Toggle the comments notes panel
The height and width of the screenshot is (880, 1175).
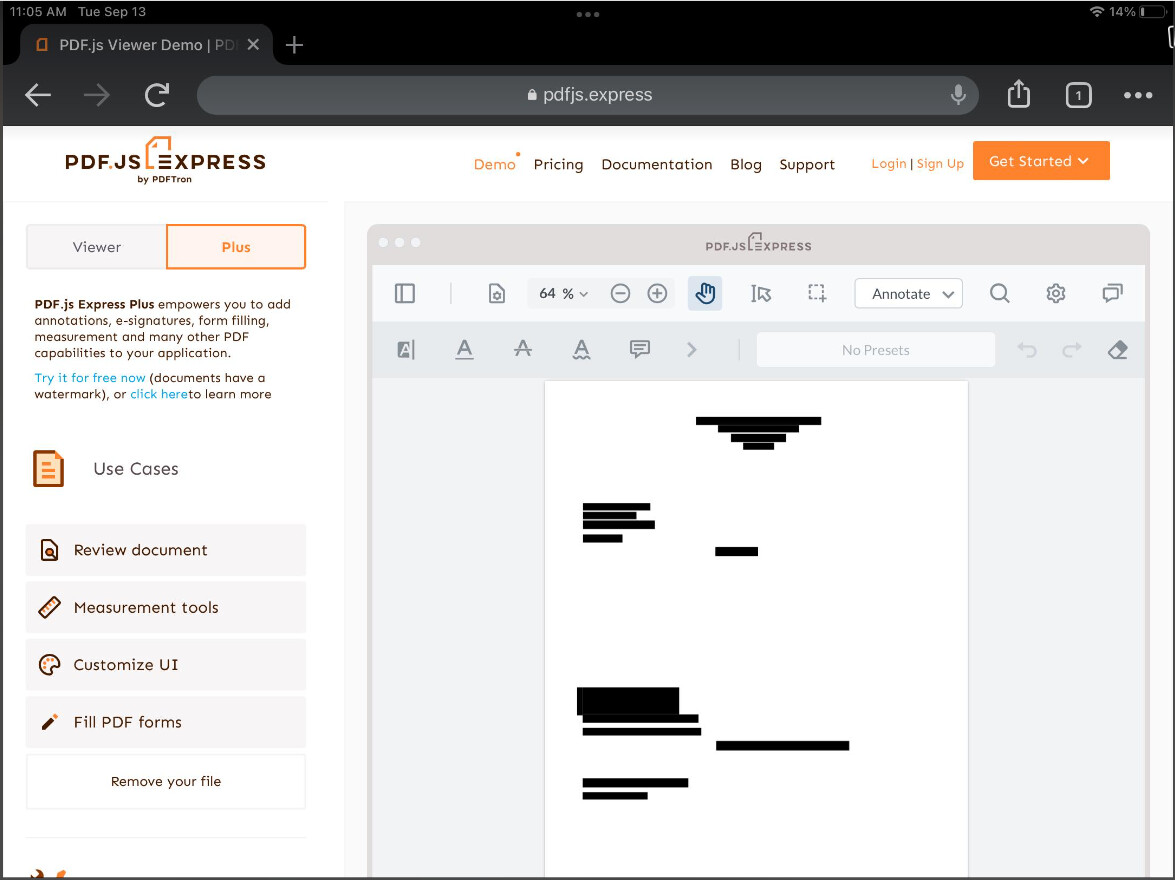point(1112,293)
